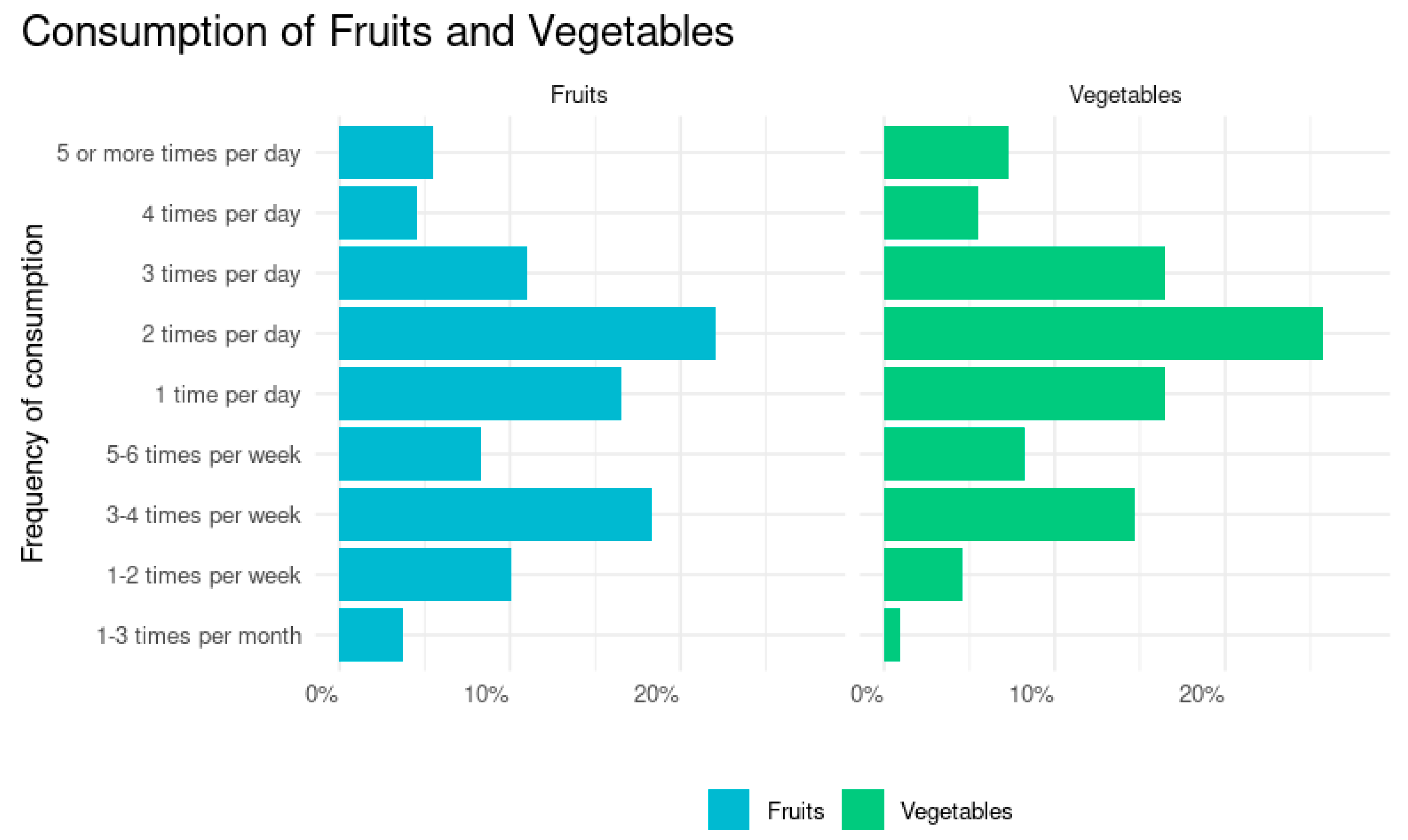Click the Fruits bar for 2 times per day

[526, 333]
